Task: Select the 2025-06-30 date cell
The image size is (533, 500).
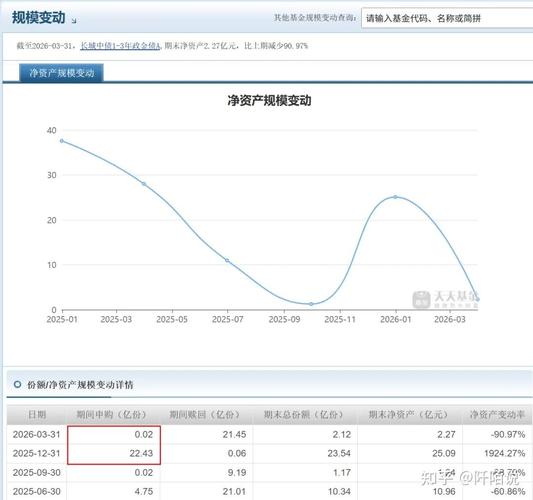Action: pyautogui.click(x=37, y=492)
